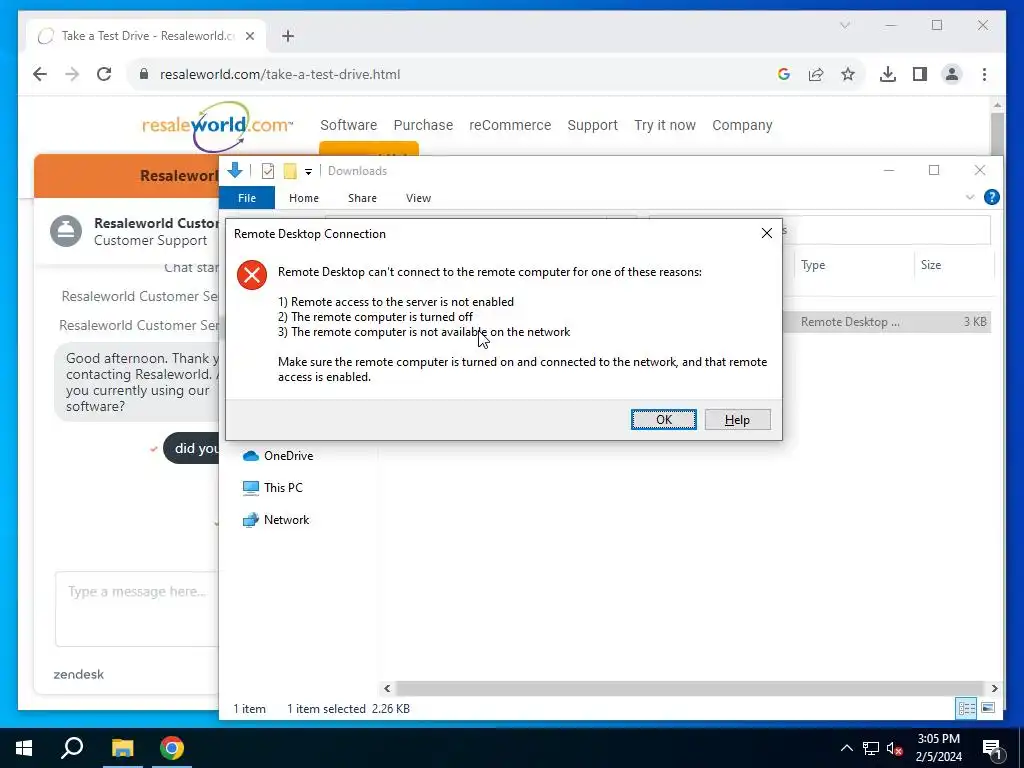Click the site lock icon in address bar
The width and height of the screenshot is (1024, 768).
[144, 74]
